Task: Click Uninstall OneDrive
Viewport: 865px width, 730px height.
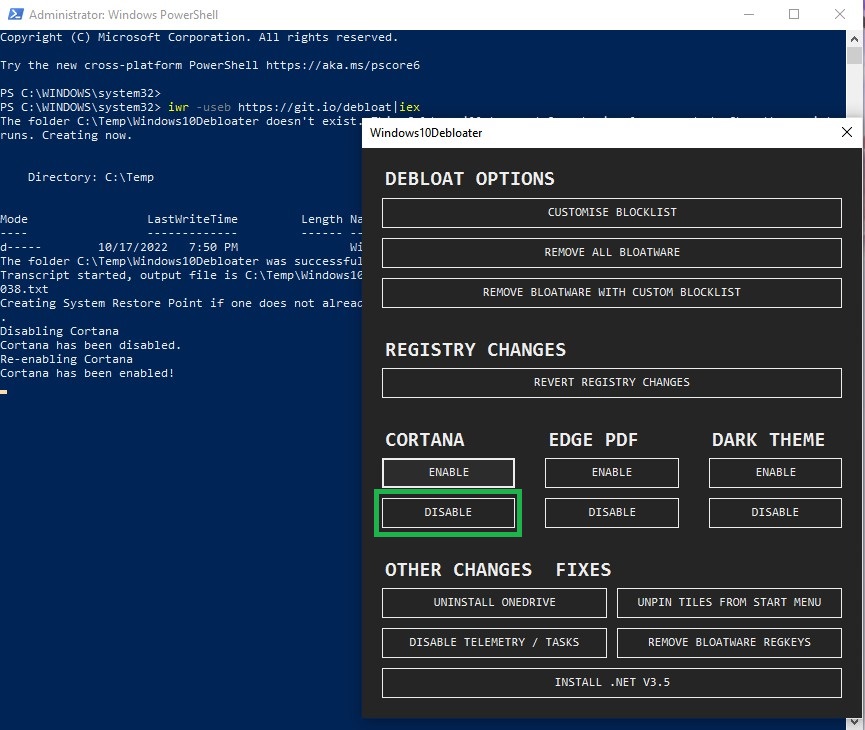Action: click(494, 602)
